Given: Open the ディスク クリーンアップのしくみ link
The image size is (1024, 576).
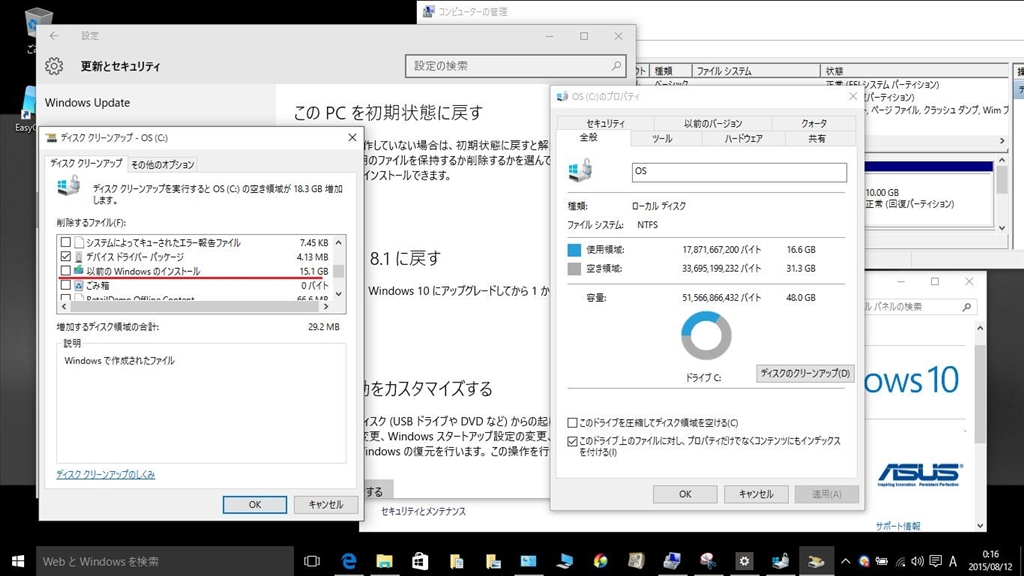Looking at the screenshot, I should point(106,475).
